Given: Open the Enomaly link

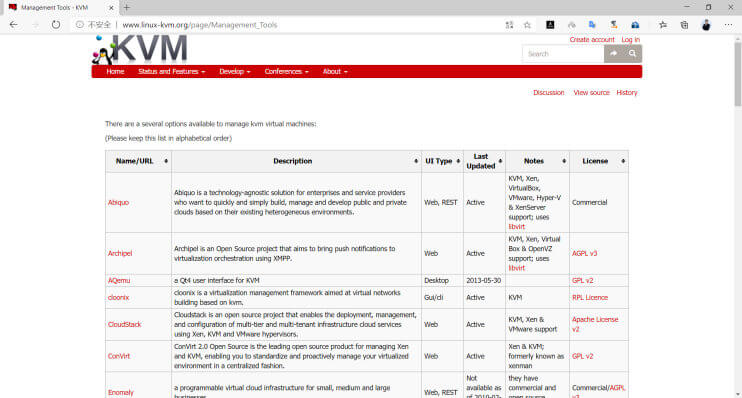Looking at the screenshot, I should [121, 392].
